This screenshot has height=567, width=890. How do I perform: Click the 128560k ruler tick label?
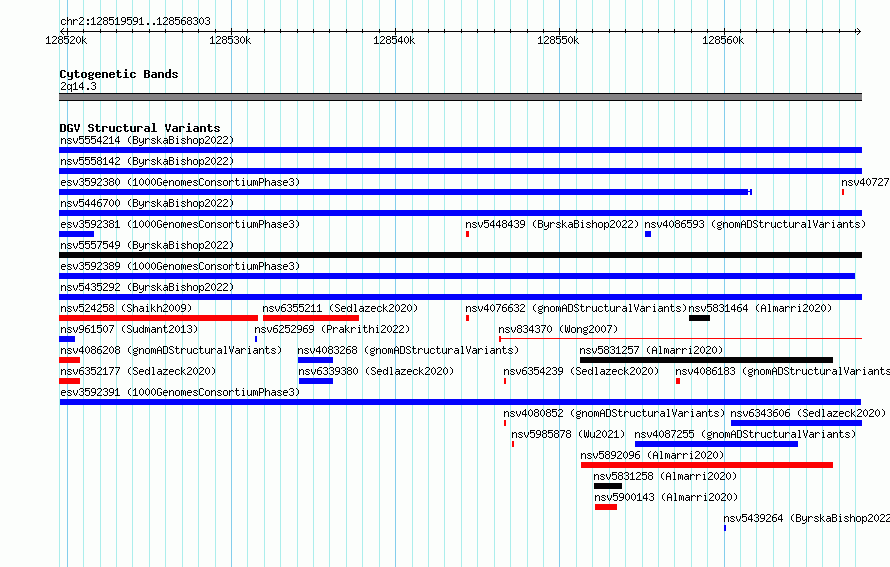pos(723,40)
